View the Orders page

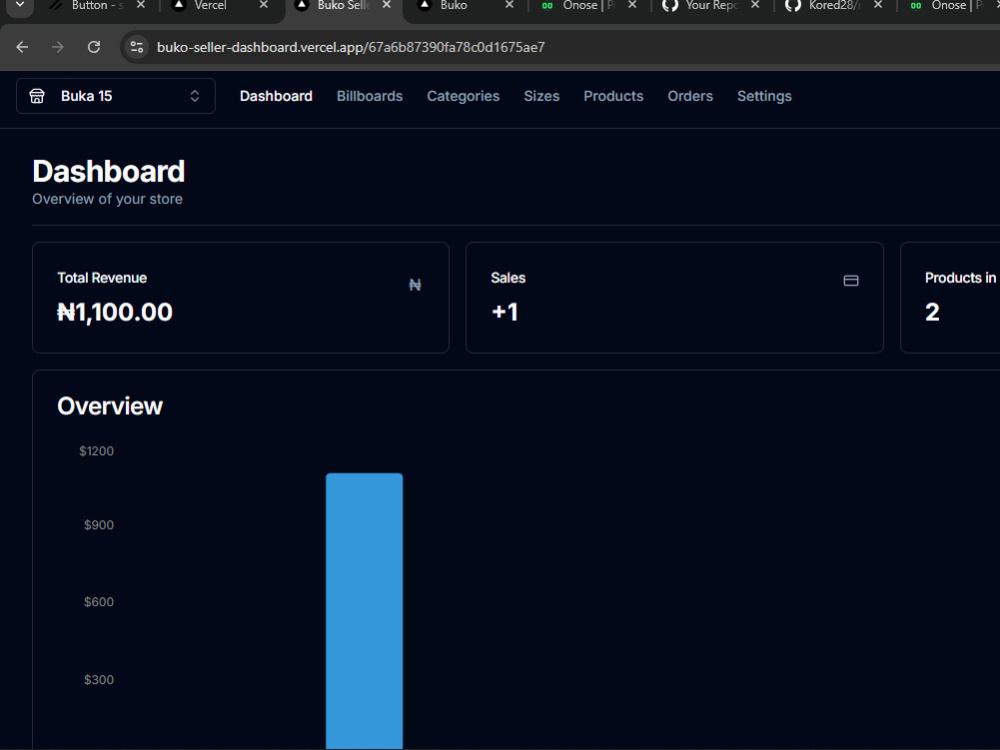coord(690,96)
